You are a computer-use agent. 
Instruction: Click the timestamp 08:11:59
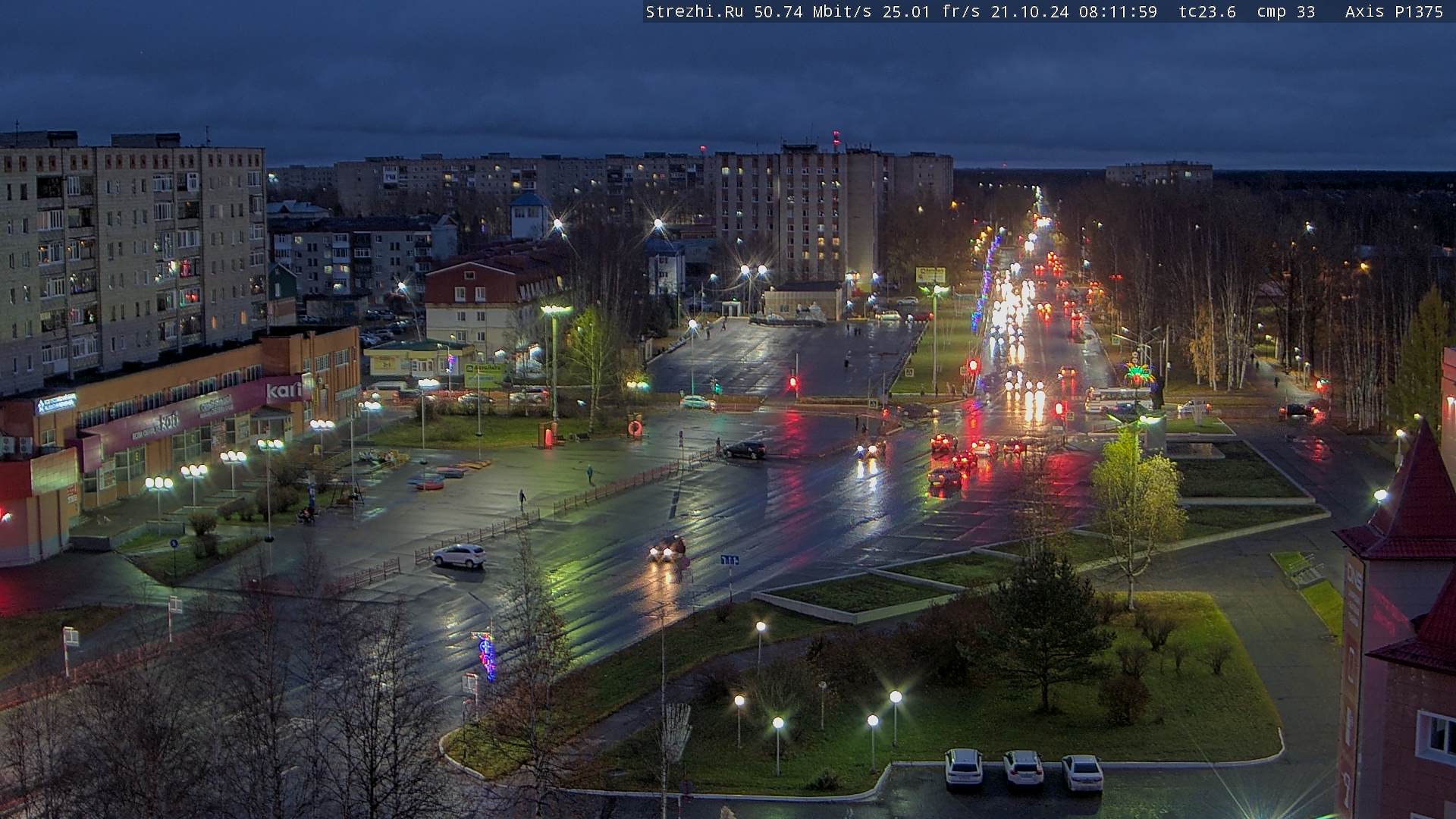(x=1118, y=11)
